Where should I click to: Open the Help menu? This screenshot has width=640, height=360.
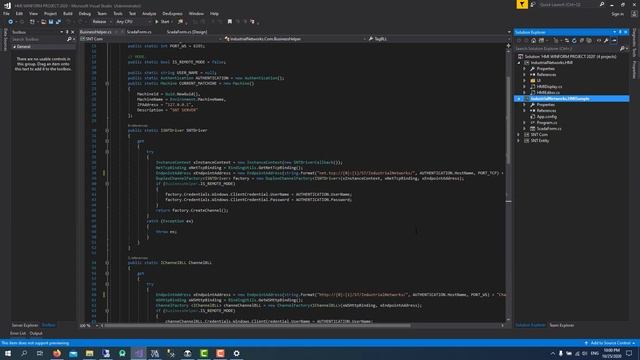[x=214, y=13]
